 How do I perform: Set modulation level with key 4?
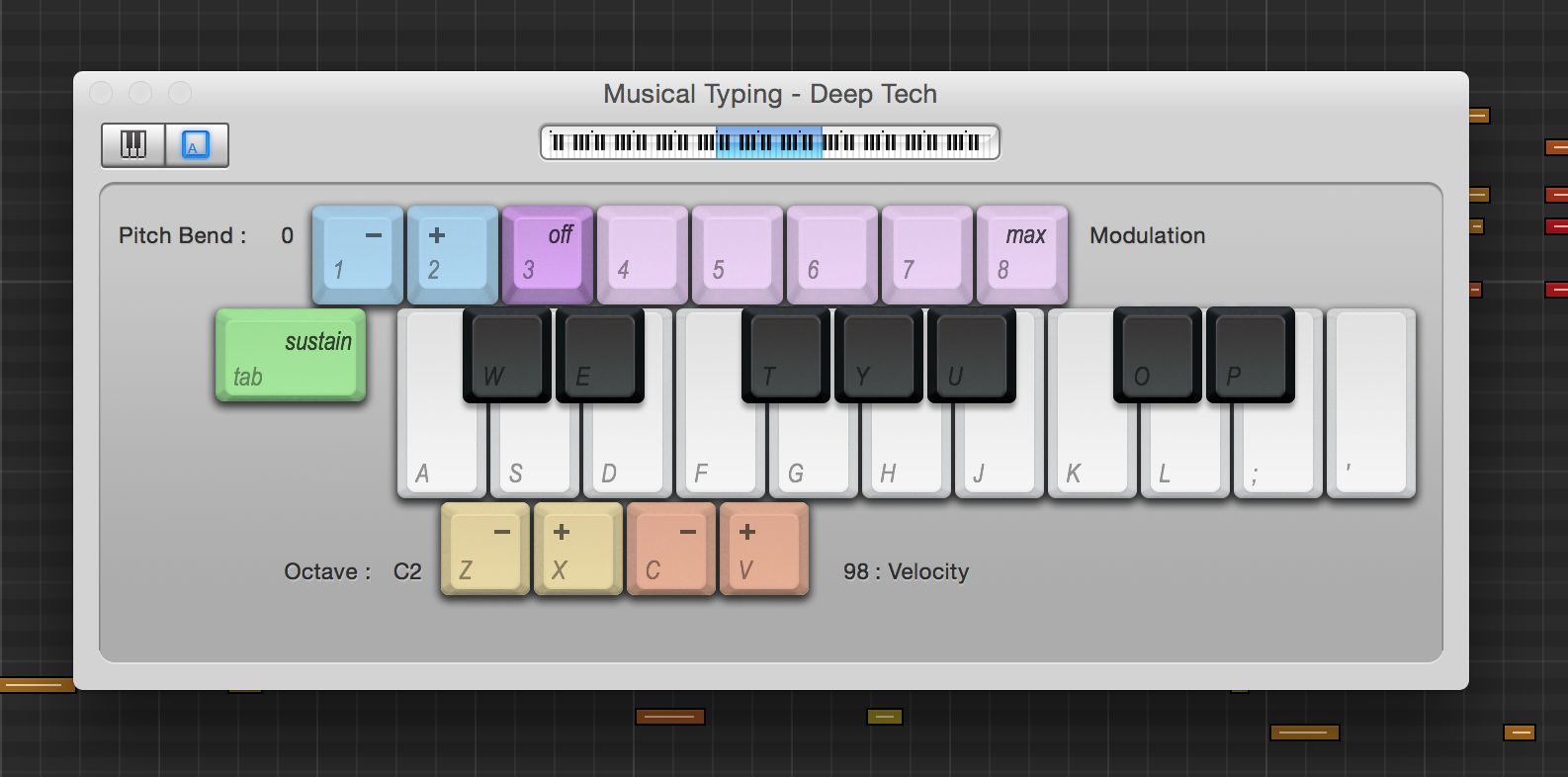[643, 255]
